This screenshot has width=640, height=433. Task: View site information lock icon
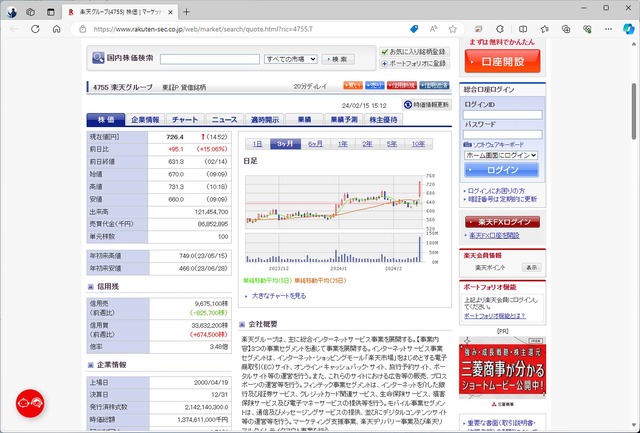point(83,29)
